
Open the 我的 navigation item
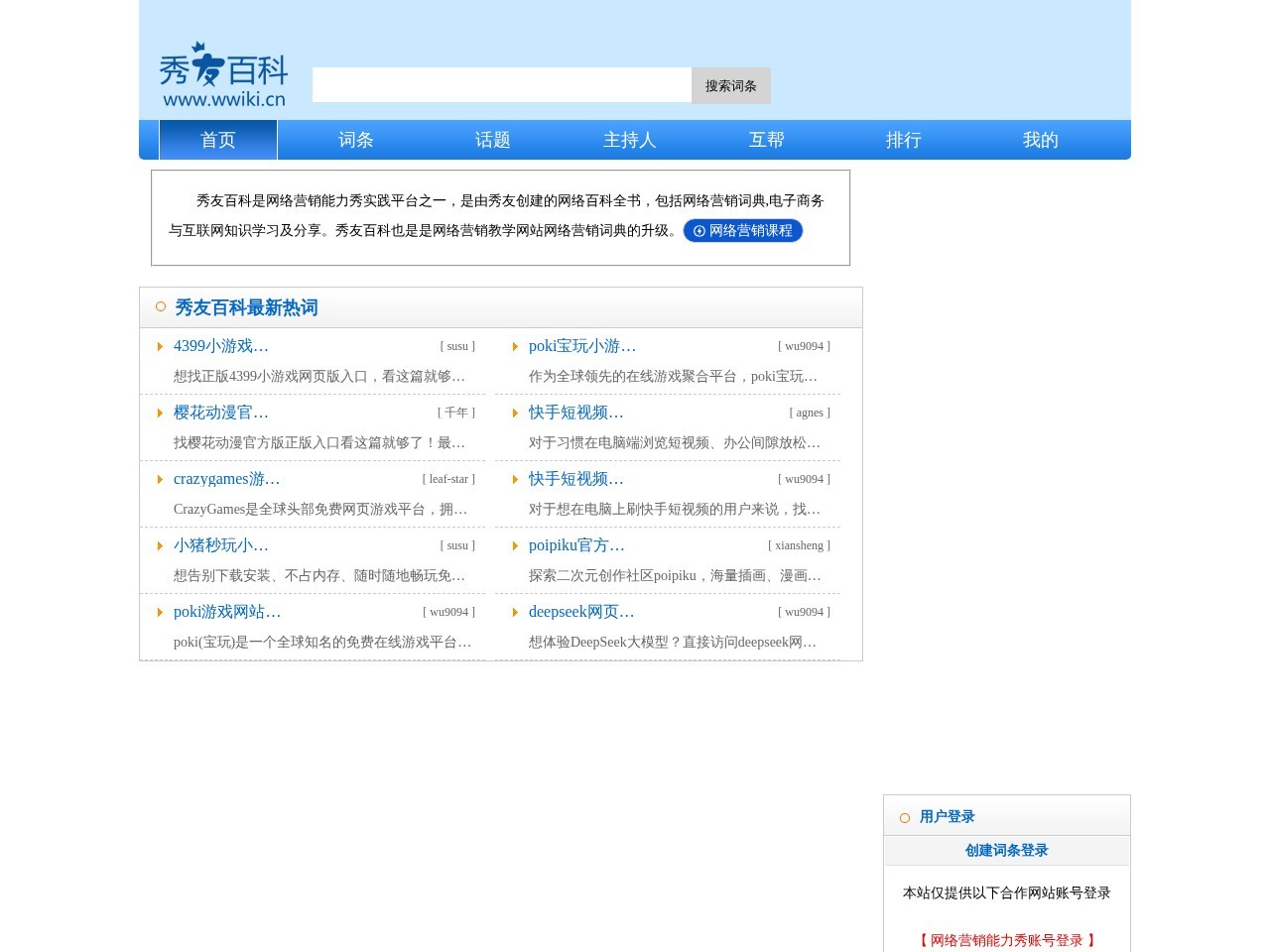[x=1040, y=140]
